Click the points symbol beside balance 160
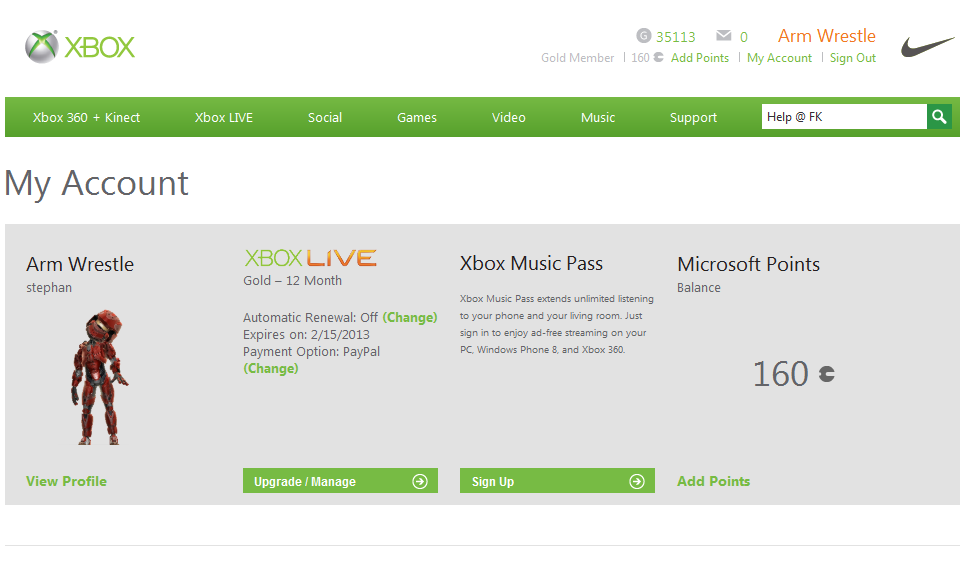This screenshot has height=563, width=965. pyautogui.click(x=827, y=373)
